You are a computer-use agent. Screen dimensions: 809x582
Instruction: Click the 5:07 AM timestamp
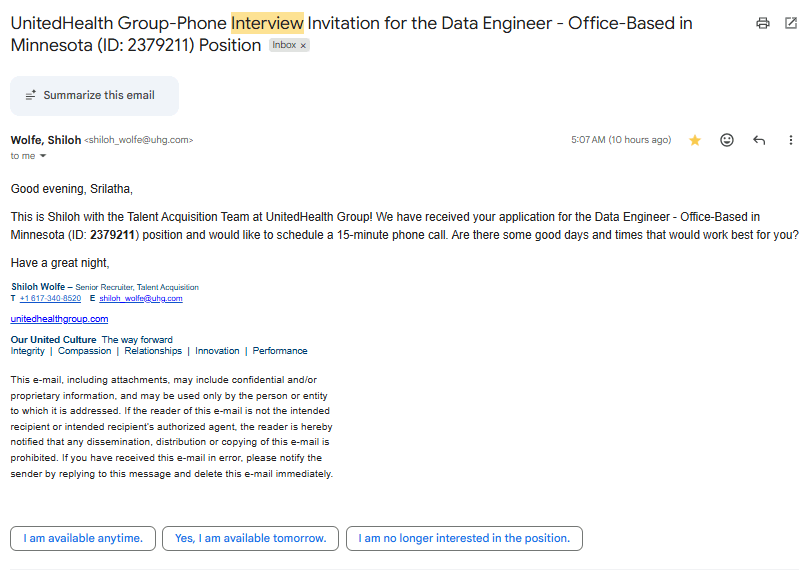click(x=621, y=140)
